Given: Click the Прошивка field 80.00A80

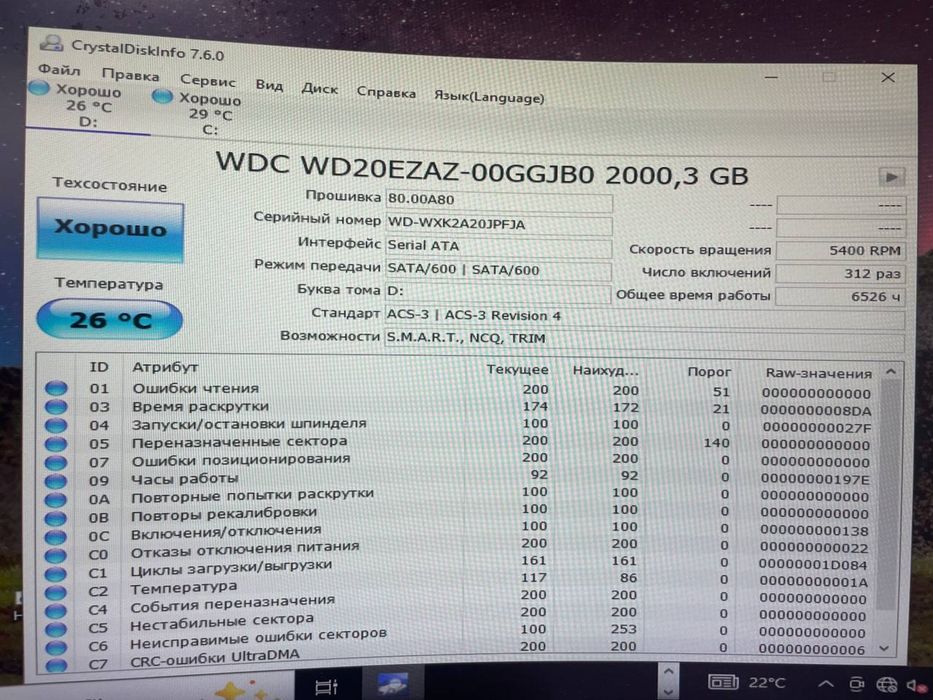Looking at the screenshot, I should 499,201.
